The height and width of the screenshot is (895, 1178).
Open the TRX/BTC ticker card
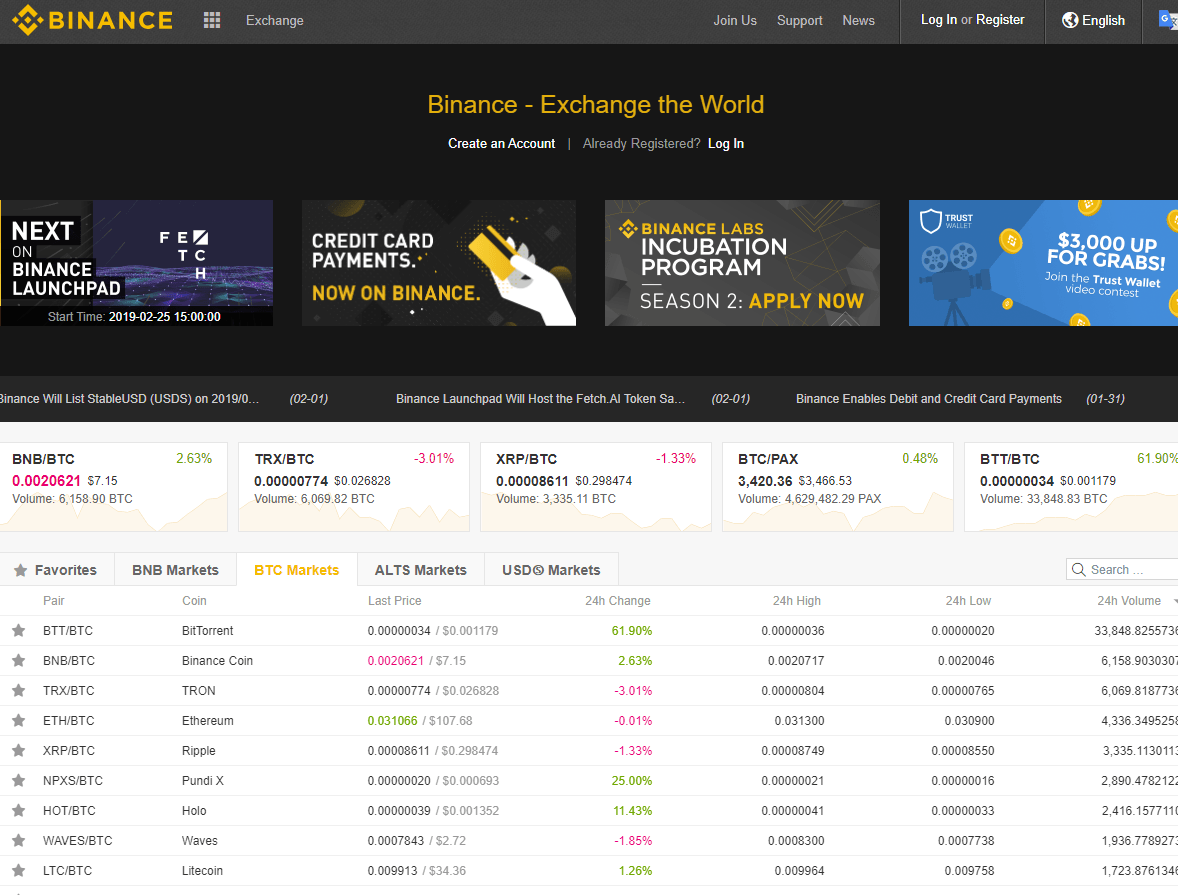click(354, 487)
